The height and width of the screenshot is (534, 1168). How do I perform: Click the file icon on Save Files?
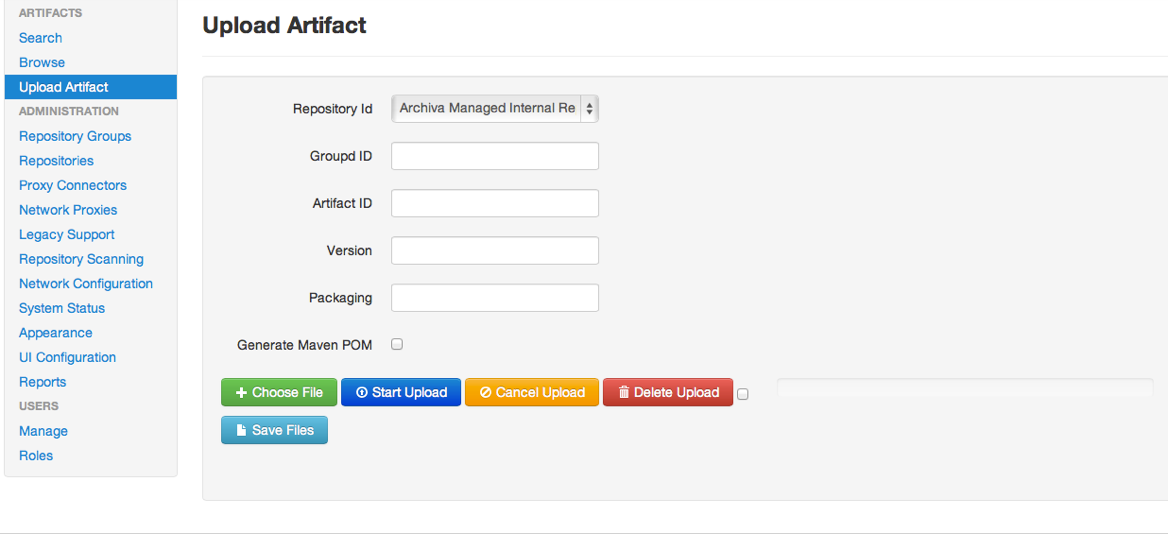point(241,431)
